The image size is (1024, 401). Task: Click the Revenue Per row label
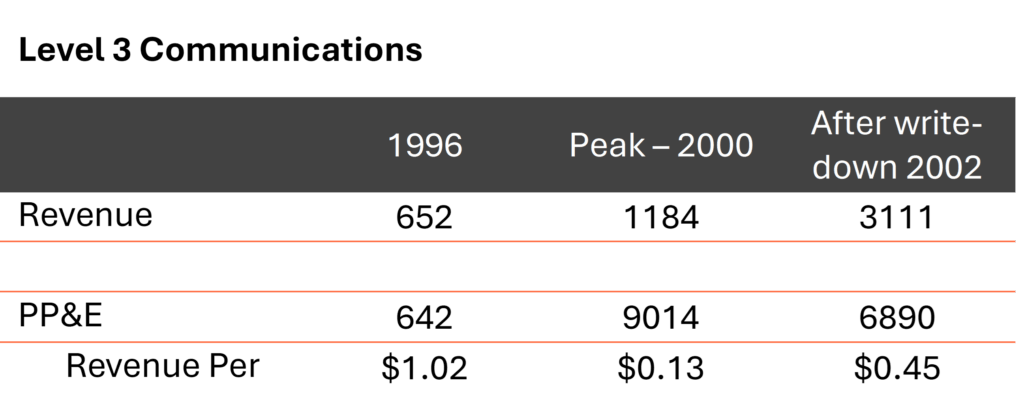click(x=163, y=367)
